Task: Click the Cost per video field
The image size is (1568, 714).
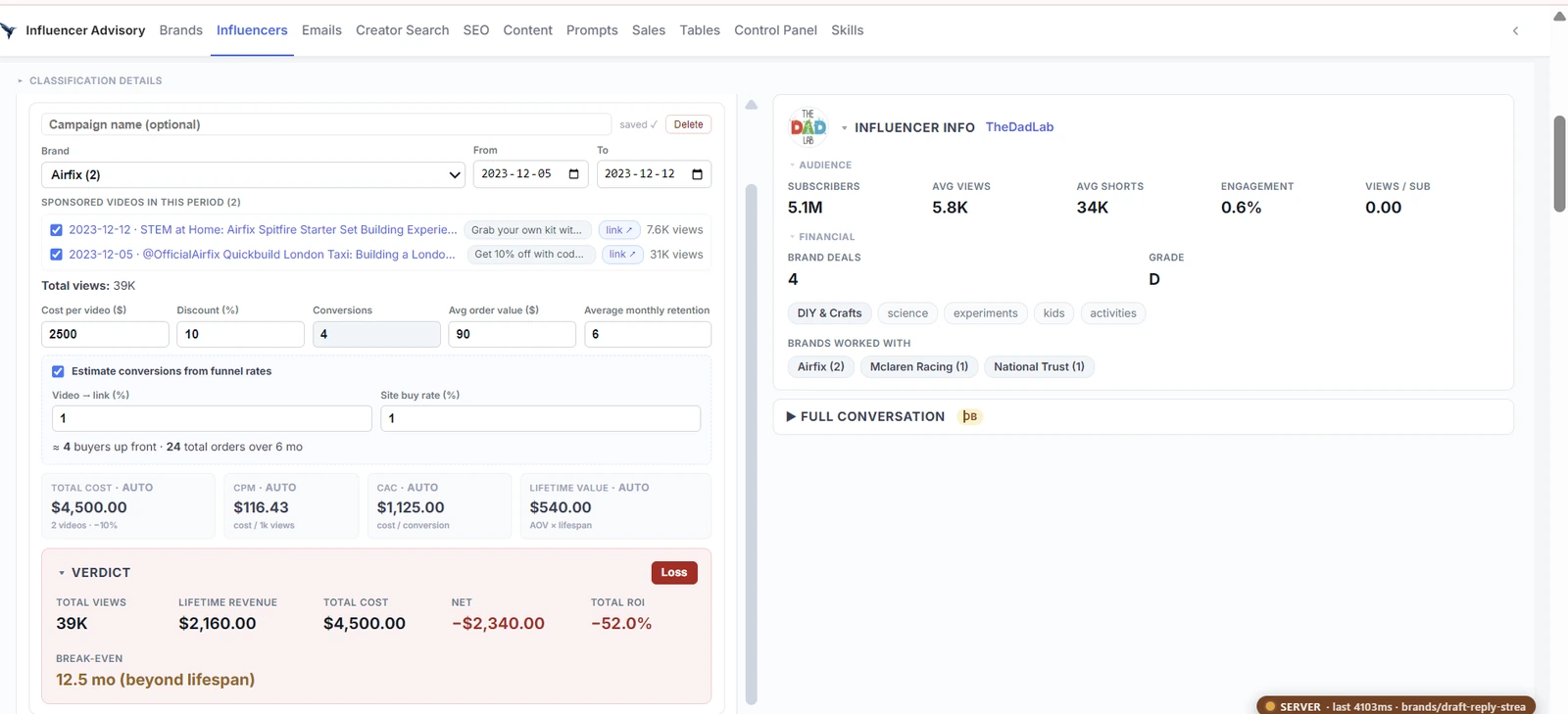Action: click(x=105, y=334)
